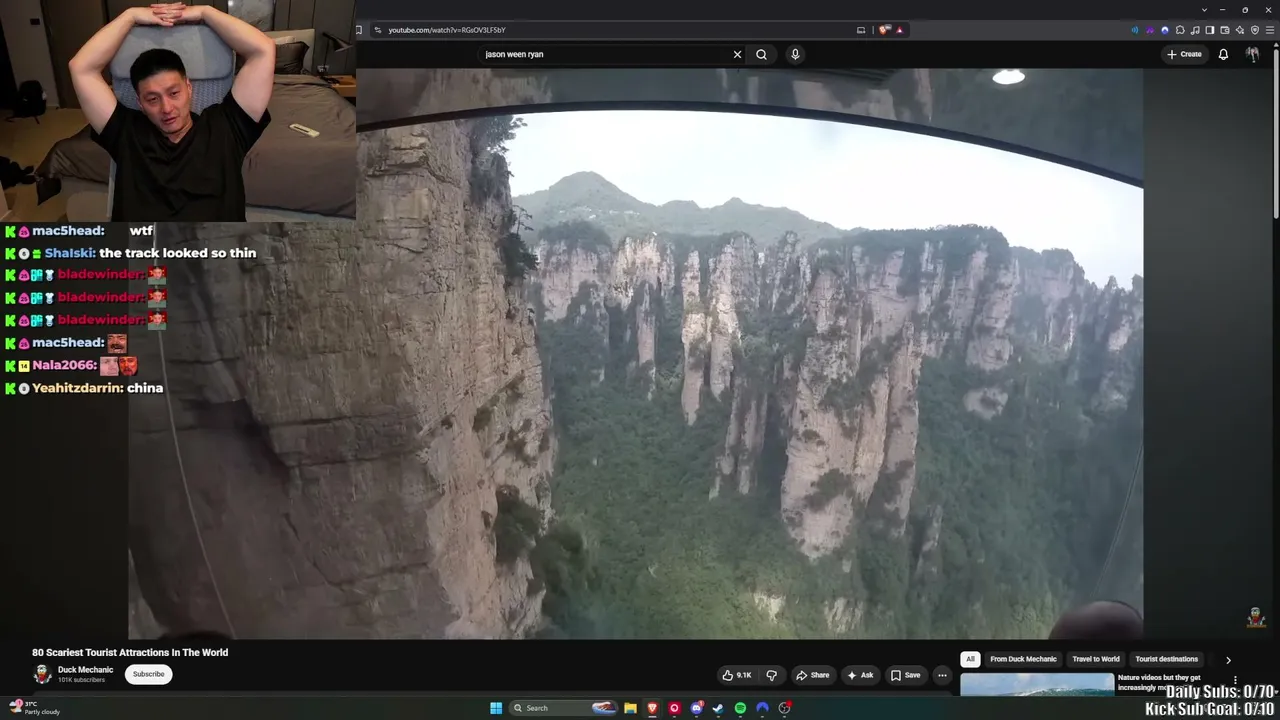Open the Brave Shields lion icon
Image resolution: width=1280 pixels, height=720 pixels.
coord(884,30)
